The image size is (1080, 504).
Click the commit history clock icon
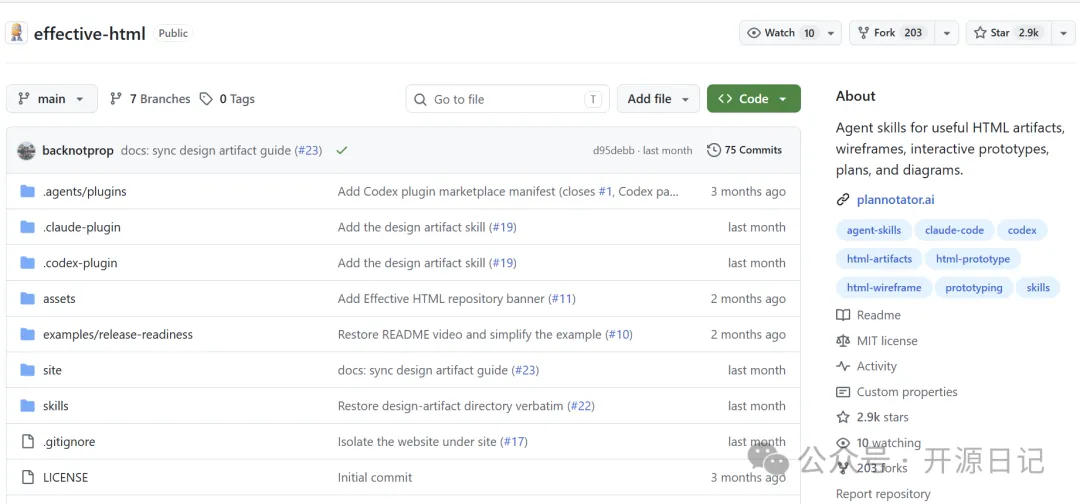(x=714, y=150)
